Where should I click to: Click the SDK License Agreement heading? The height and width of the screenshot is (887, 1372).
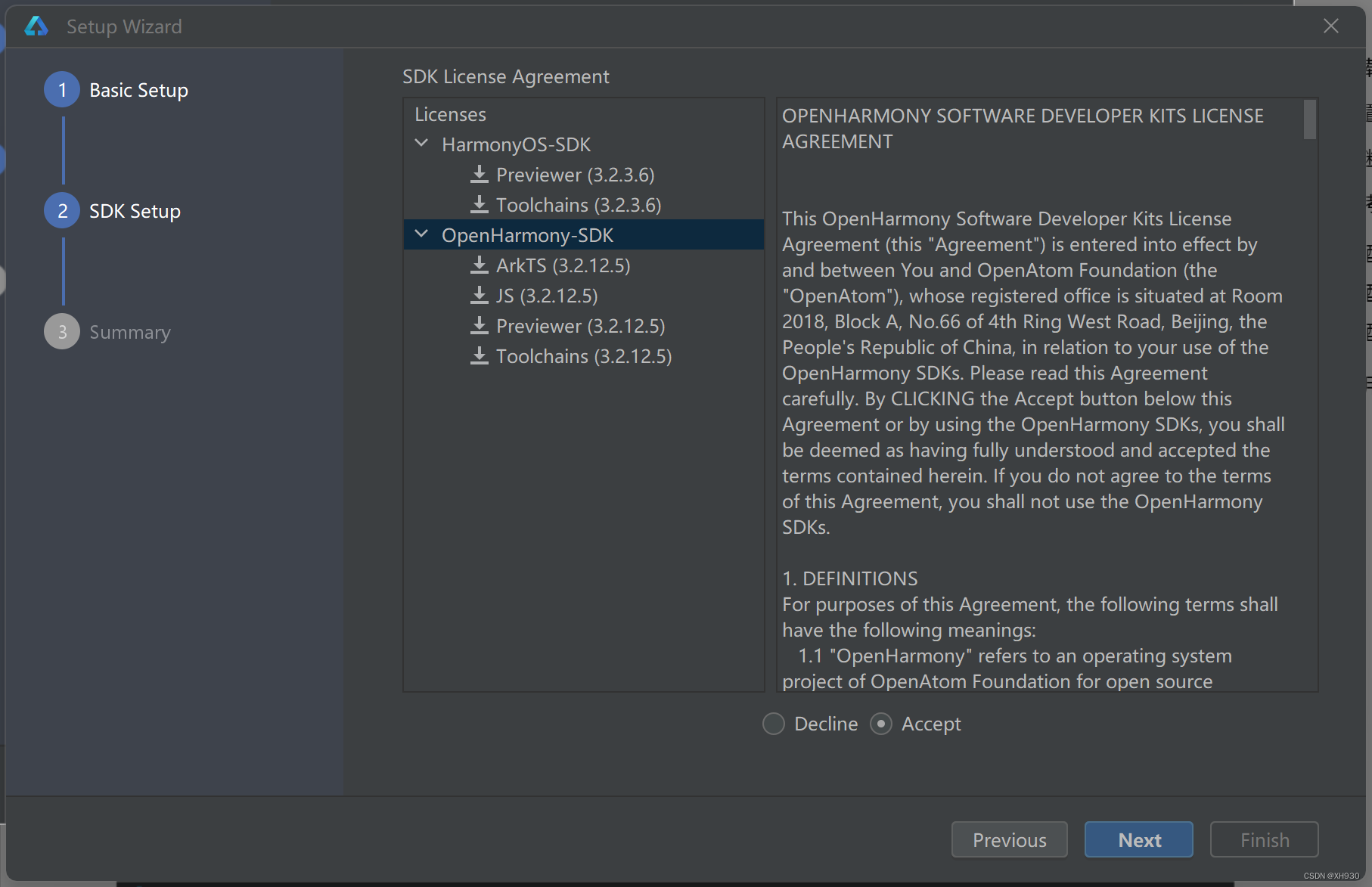505,76
